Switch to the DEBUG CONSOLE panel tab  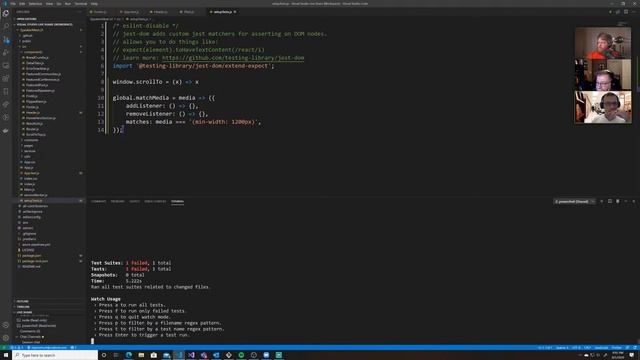coord(155,201)
